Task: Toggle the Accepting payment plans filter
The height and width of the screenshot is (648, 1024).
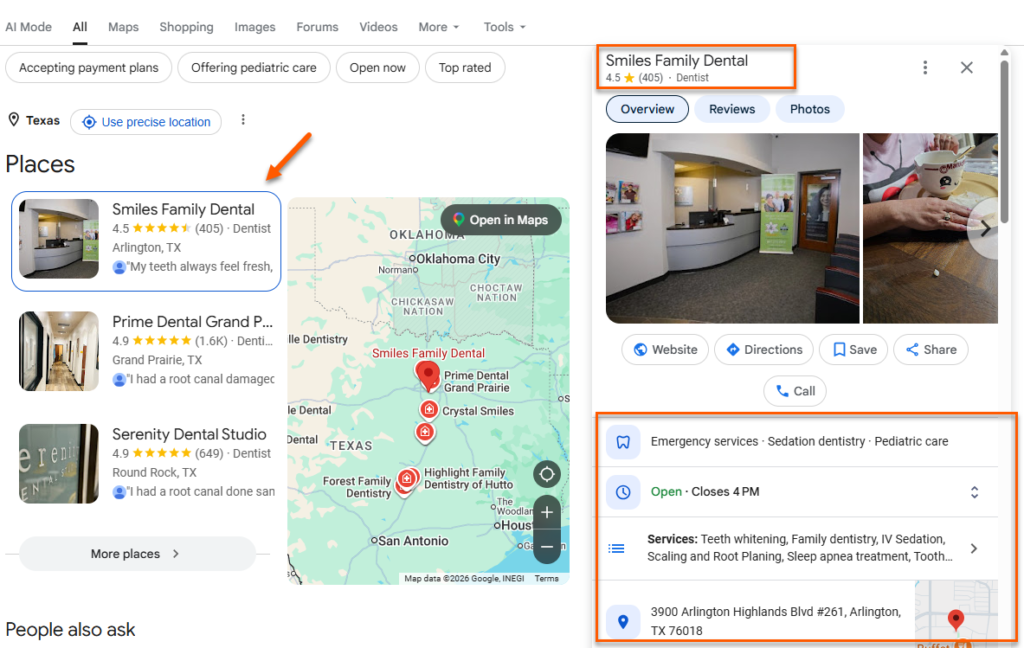Action: [x=89, y=68]
